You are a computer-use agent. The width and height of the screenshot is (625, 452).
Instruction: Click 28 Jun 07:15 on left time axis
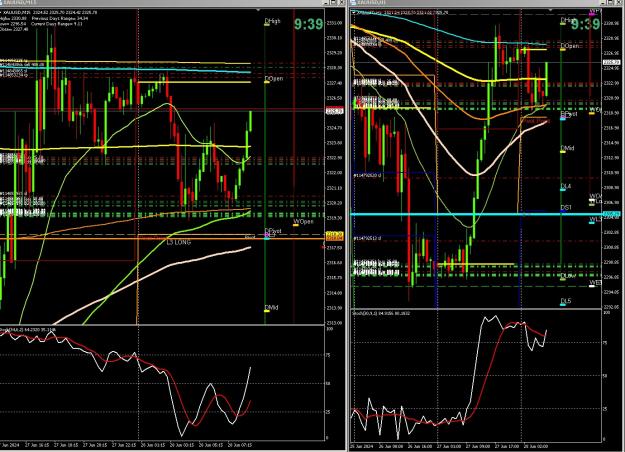pos(240,444)
